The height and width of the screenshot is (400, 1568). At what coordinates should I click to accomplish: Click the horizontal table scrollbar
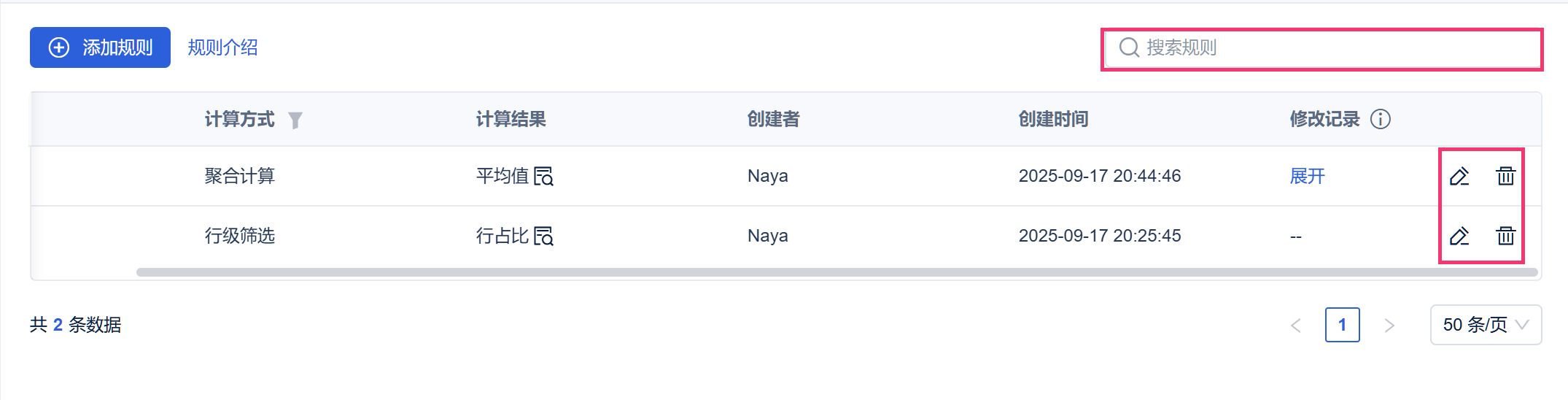837,272
